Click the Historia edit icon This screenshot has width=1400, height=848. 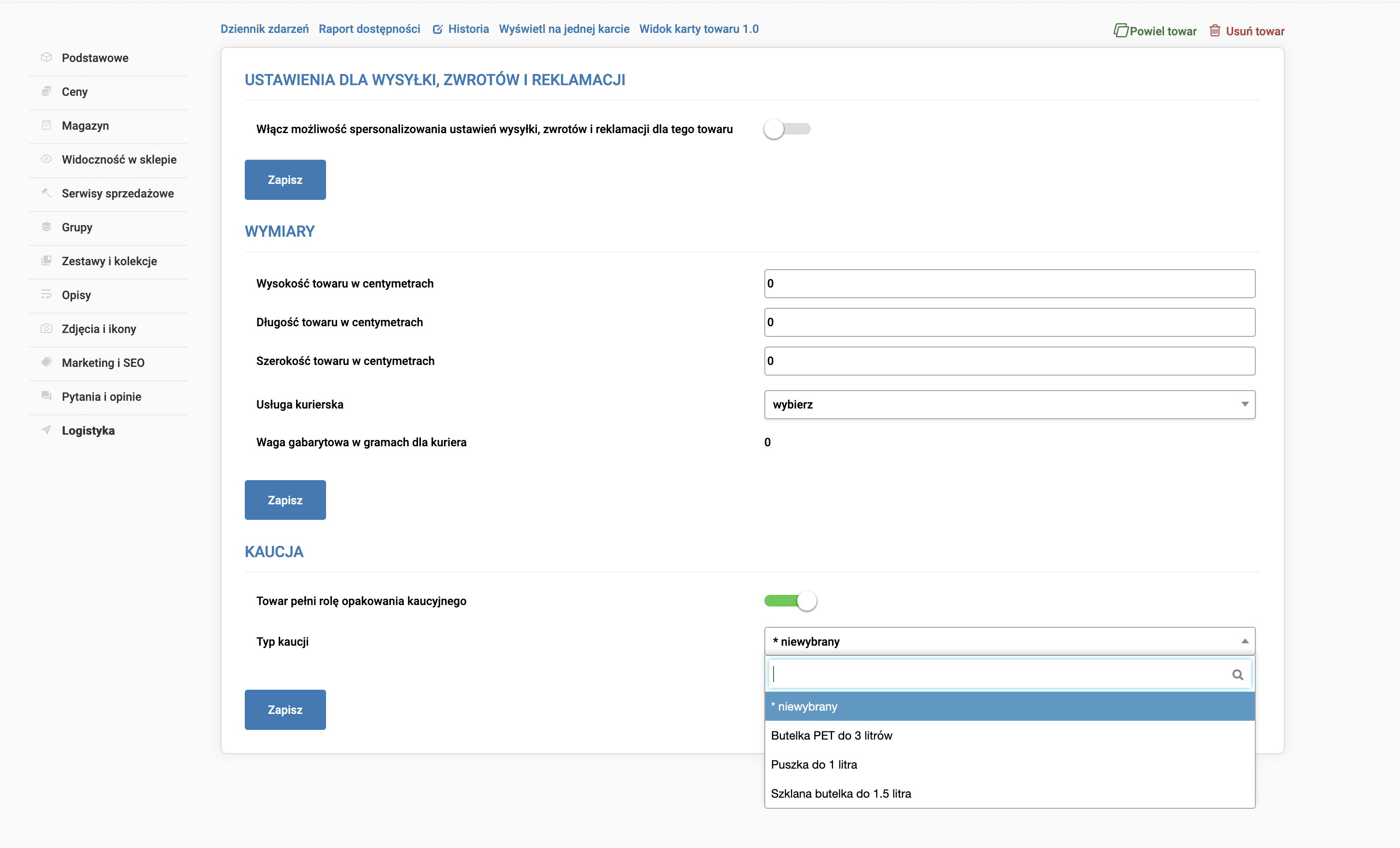(x=437, y=30)
